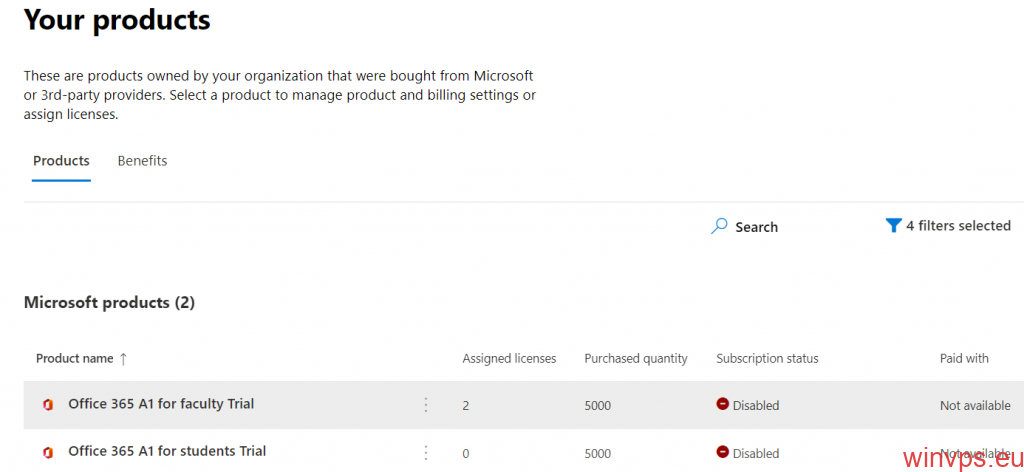Select the Paid with column header
1024x472 pixels.
(964, 359)
